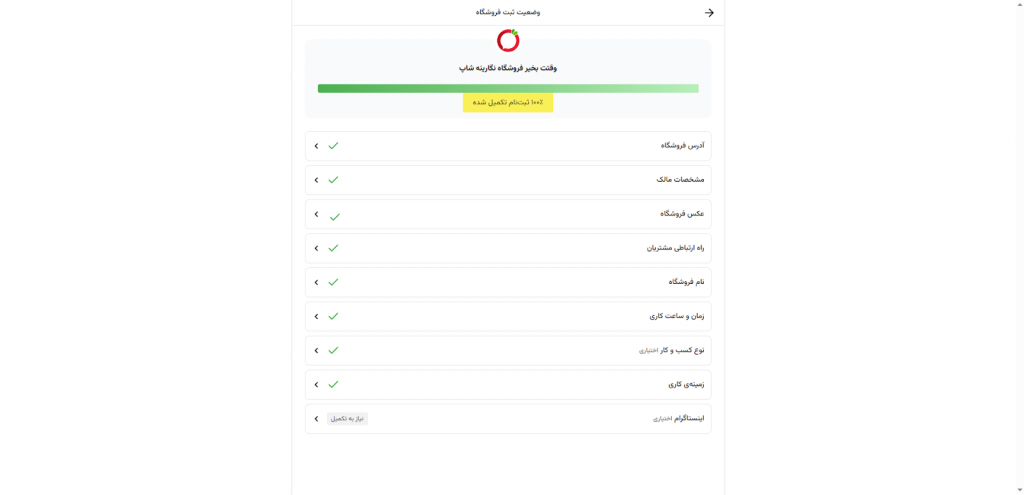Expand the آدرس فروشگاه row chevron
Viewport: 1024px width, 495px height.
click(x=316, y=146)
